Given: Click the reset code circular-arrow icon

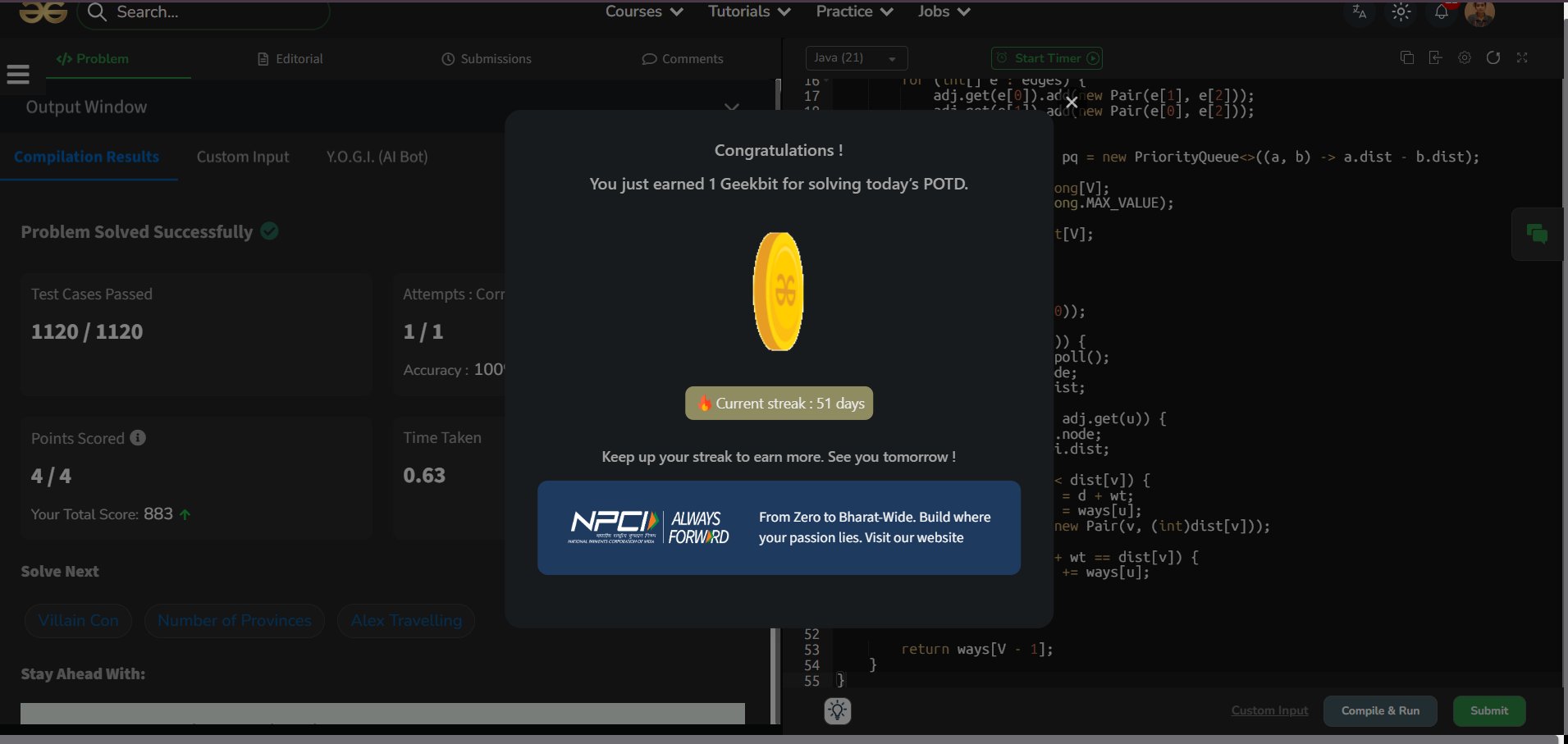Looking at the screenshot, I should tap(1493, 57).
